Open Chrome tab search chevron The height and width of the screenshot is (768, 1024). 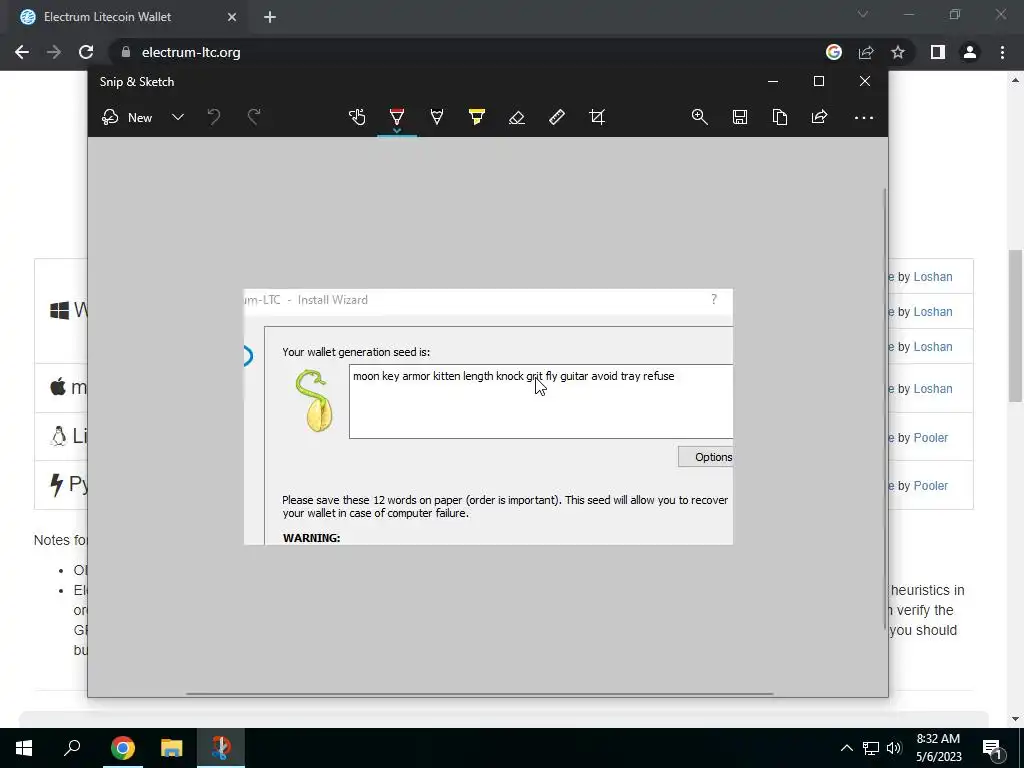coord(863,14)
